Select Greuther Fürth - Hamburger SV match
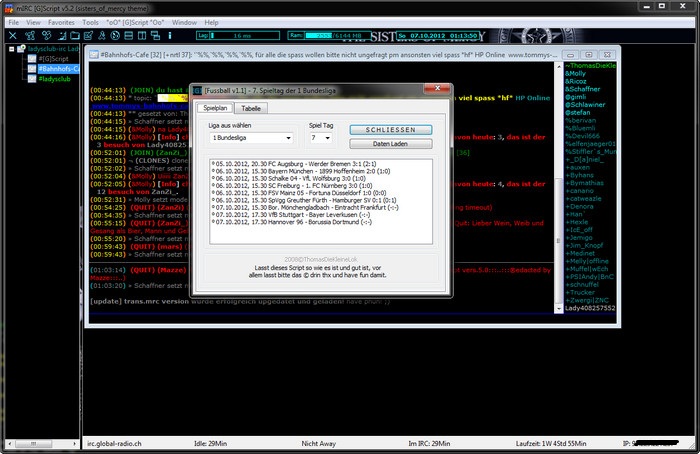 304,200
